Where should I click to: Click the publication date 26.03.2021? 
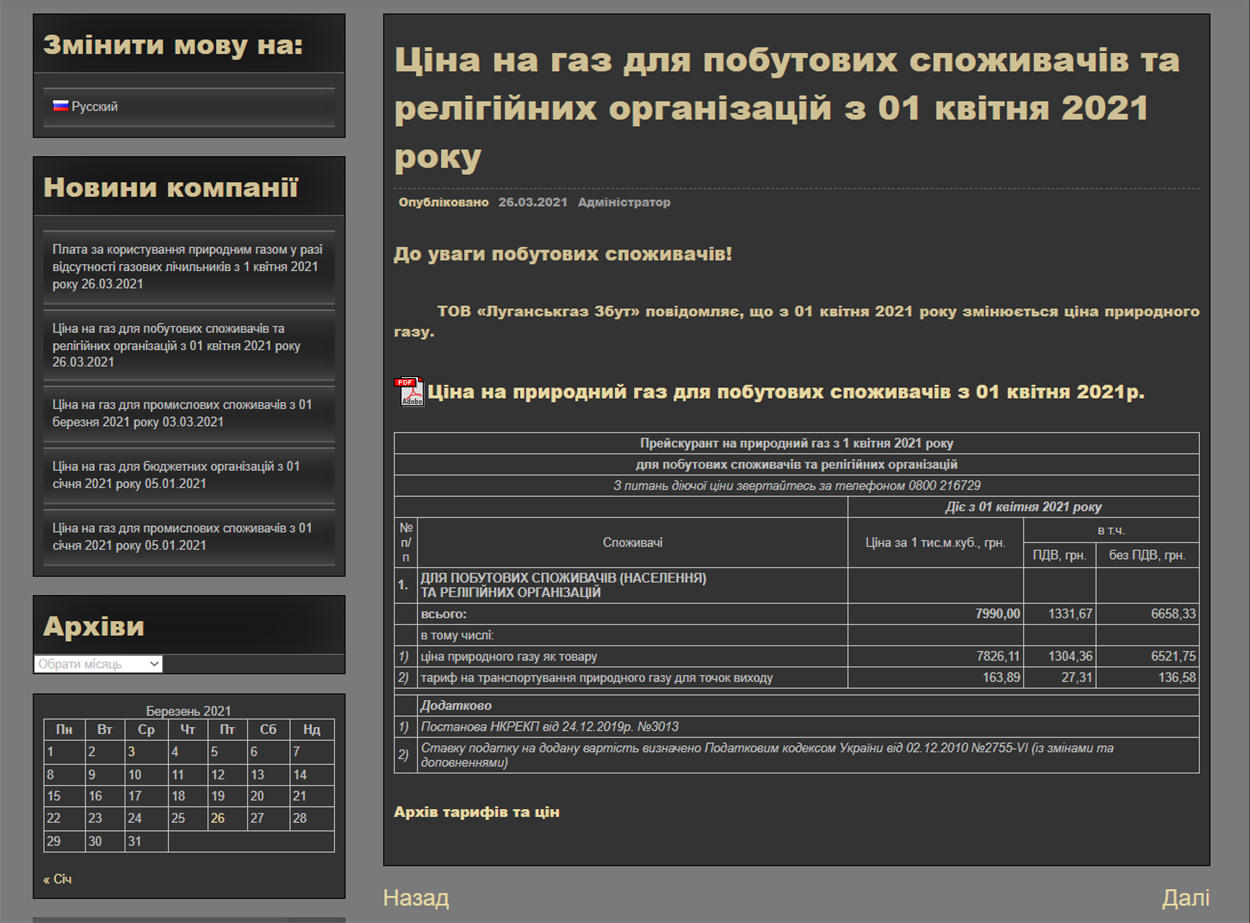coord(533,202)
